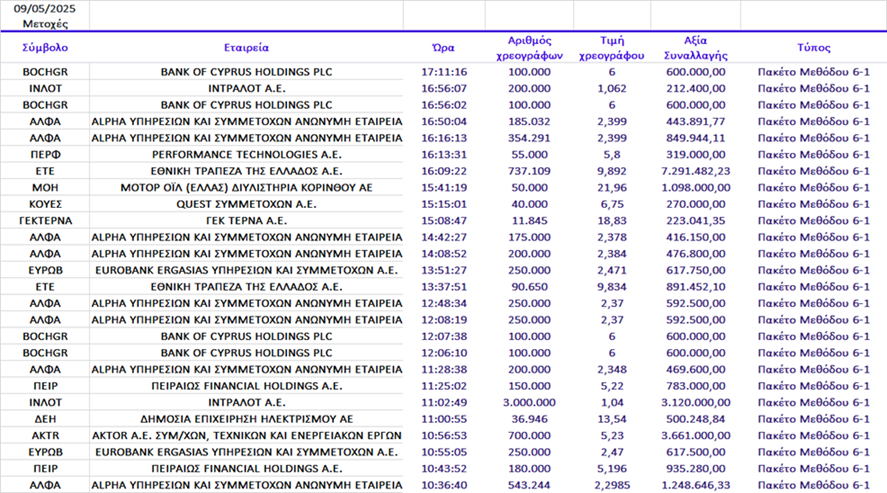887x493 pixels.
Task: Select time cell 10:36:40
Action: click(x=444, y=485)
